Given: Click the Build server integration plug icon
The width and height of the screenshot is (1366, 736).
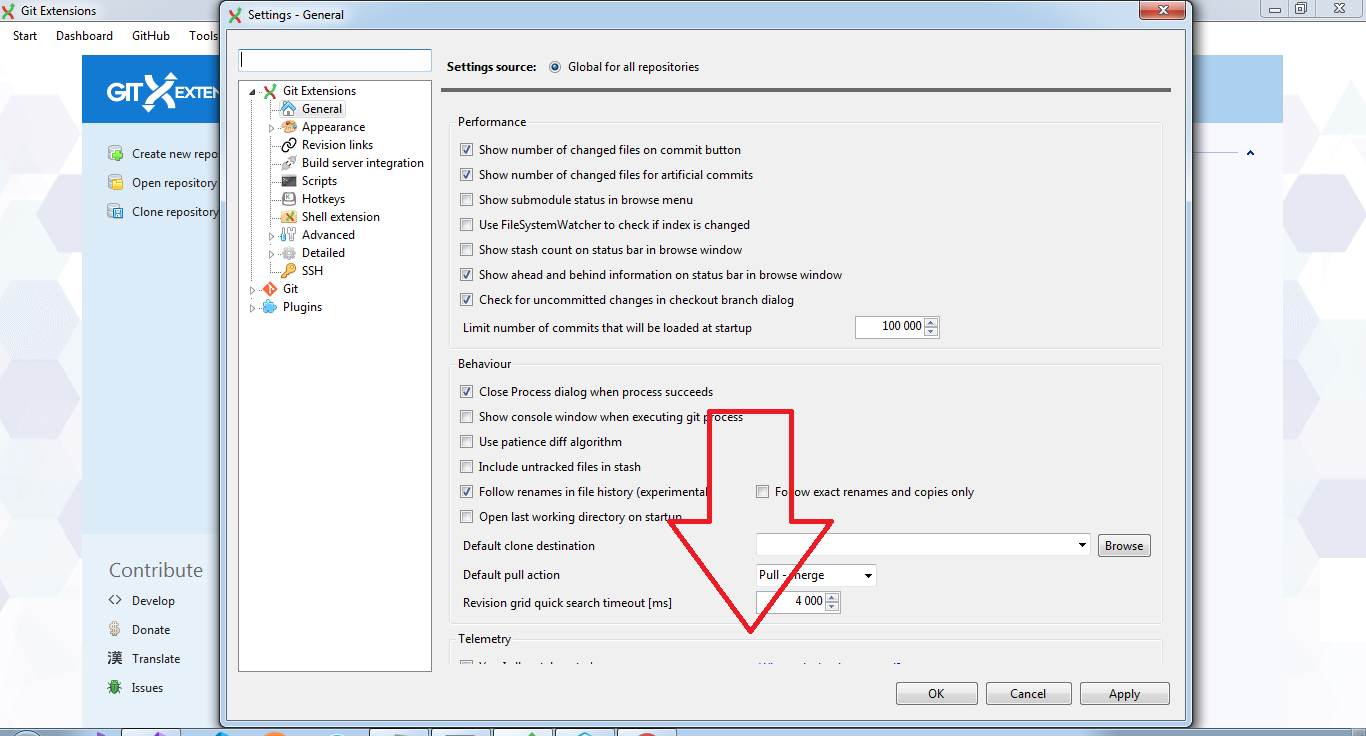Looking at the screenshot, I should coord(288,162).
